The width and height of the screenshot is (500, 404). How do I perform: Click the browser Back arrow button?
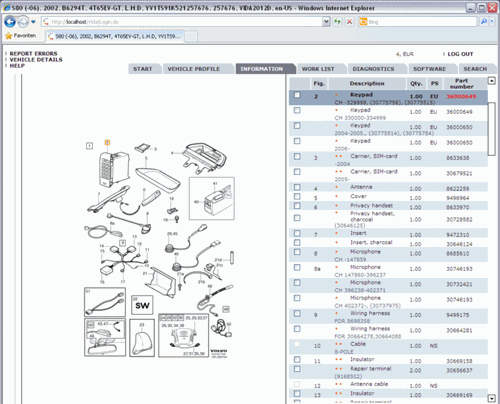10,22
